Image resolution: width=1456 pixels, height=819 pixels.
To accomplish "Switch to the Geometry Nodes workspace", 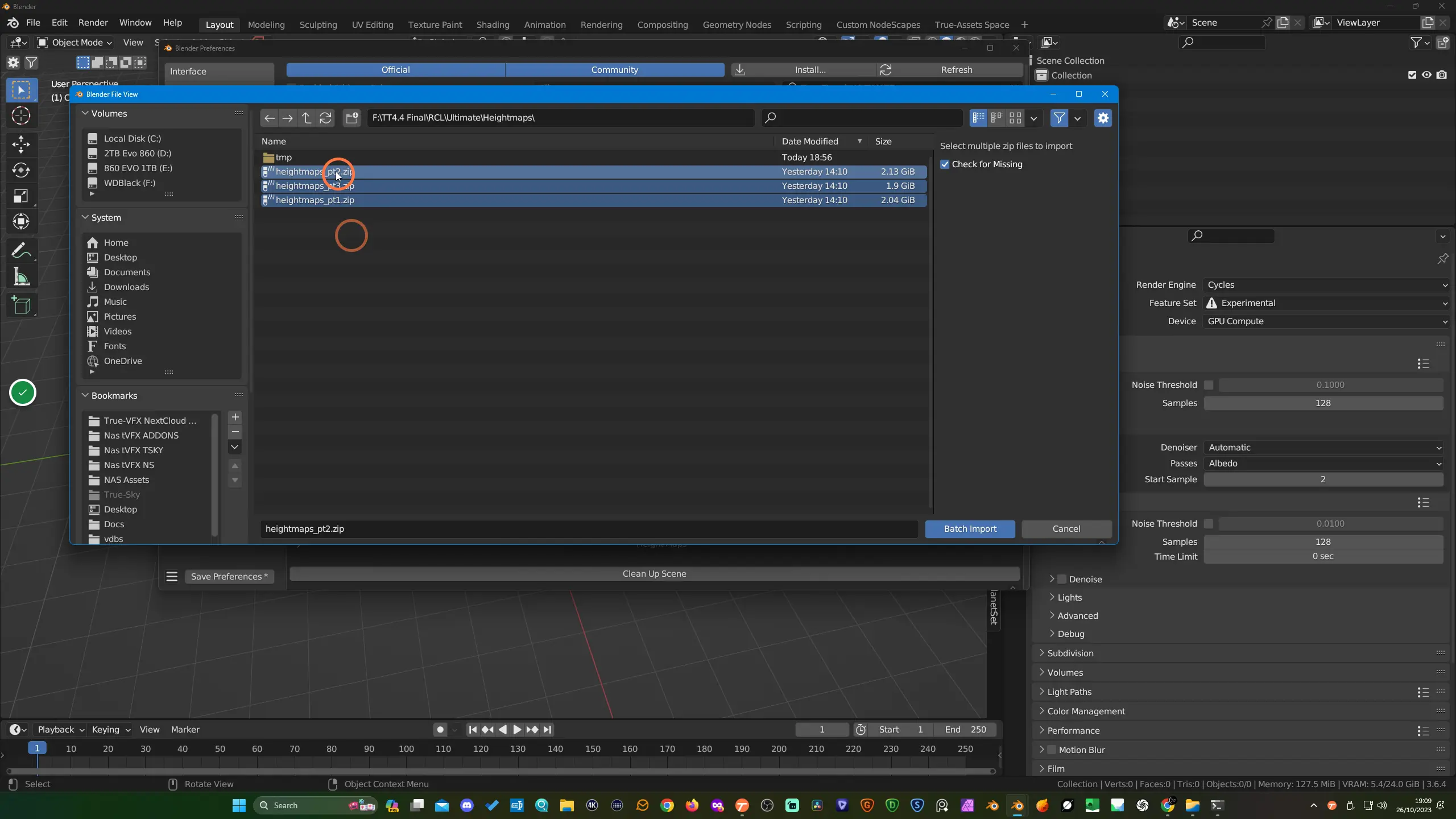I will pos(737,24).
